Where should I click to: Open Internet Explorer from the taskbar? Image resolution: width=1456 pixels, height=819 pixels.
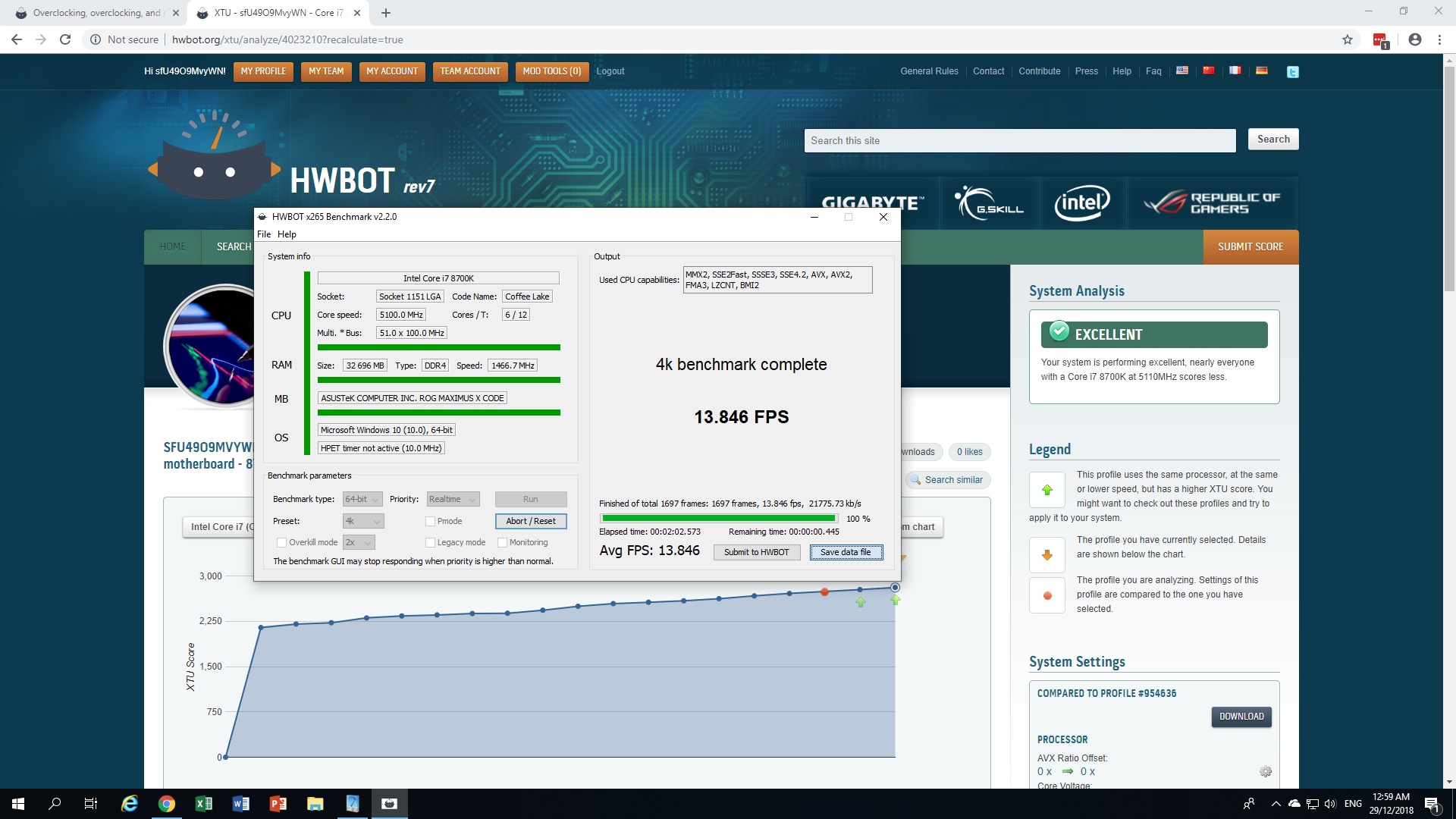[130, 804]
